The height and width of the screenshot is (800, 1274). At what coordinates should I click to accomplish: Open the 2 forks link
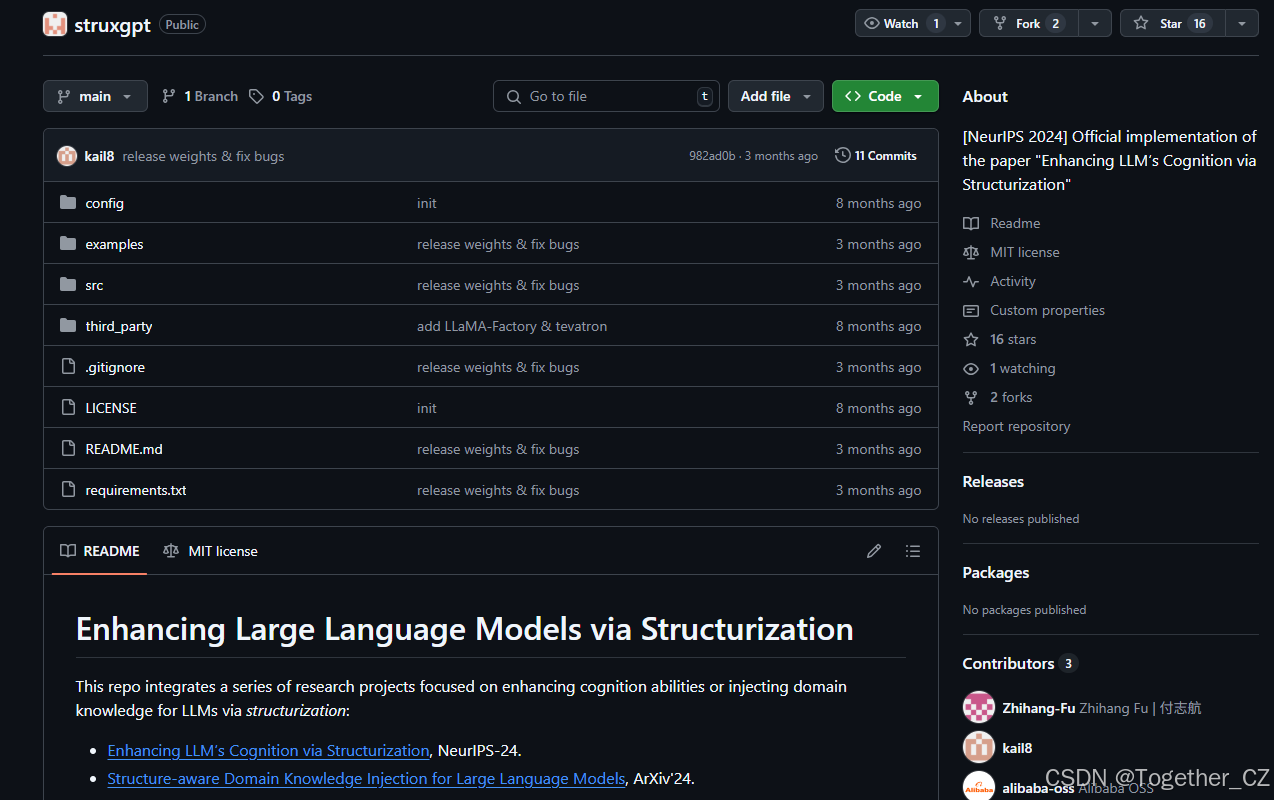(x=1011, y=397)
